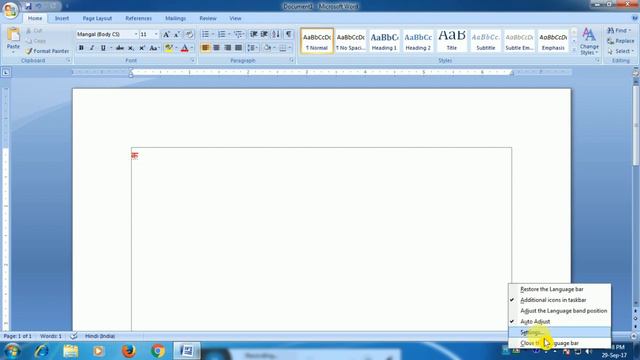
Task: Apply the Heading 1 style
Action: (x=384, y=41)
